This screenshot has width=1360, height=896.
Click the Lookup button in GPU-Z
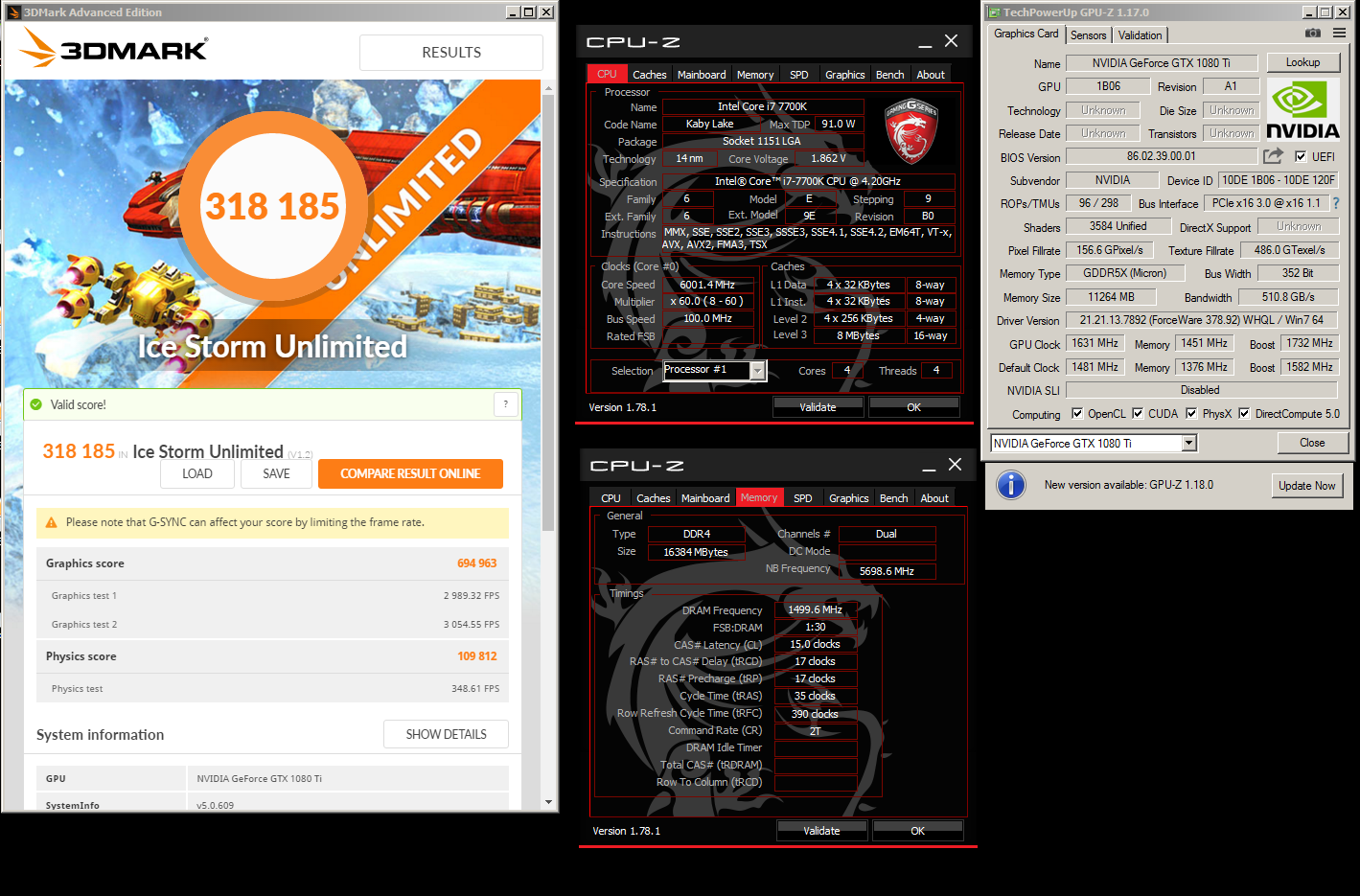pyautogui.click(x=1302, y=62)
